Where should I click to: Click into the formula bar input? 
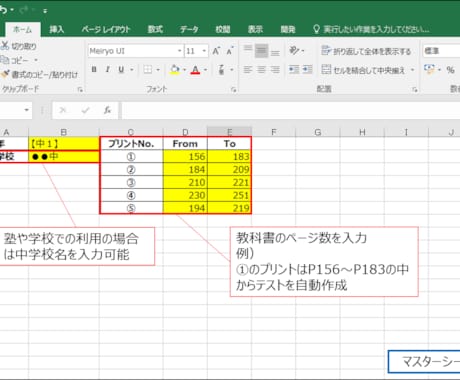291,110
